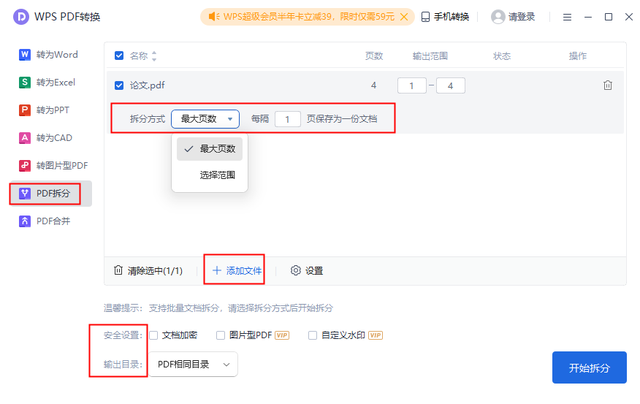Click 添加文件 to add files
This screenshot has width=640, height=404.
click(237, 271)
